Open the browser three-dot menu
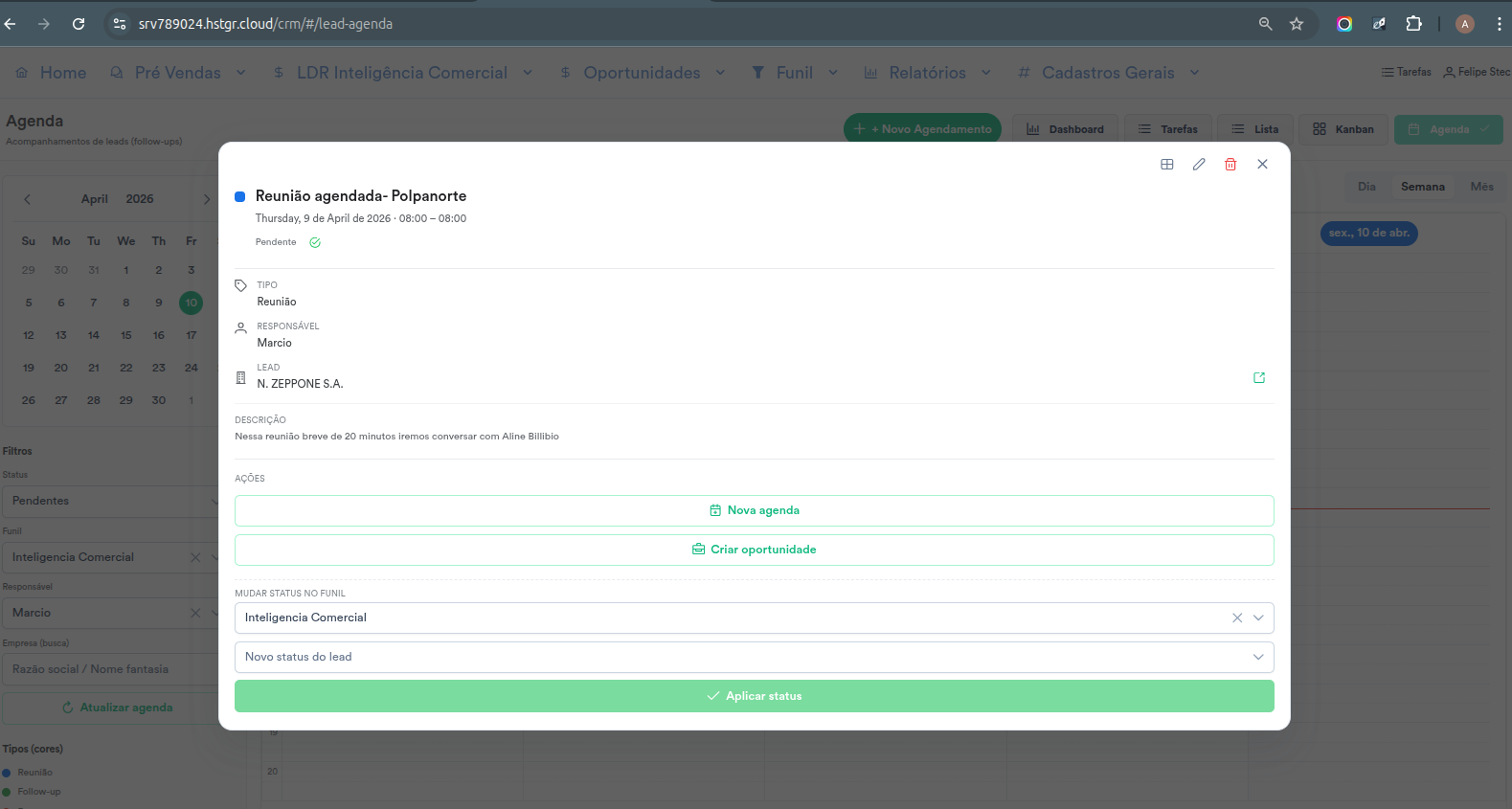 click(x=1500, y=24)
